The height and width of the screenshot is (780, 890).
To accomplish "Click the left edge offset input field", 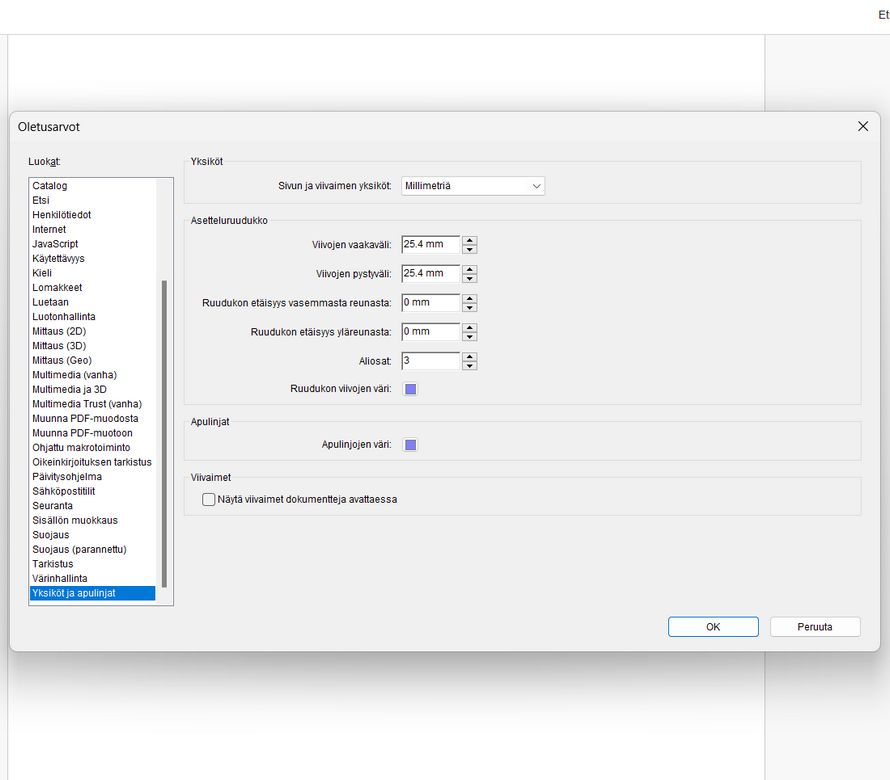I will [x=430, y=303].
